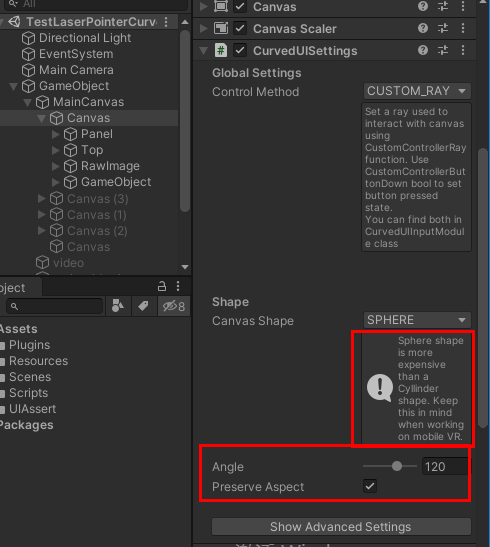490x547 pixels.
Task: Collapse the selected Canvas tree node
Action: [42, 118]
